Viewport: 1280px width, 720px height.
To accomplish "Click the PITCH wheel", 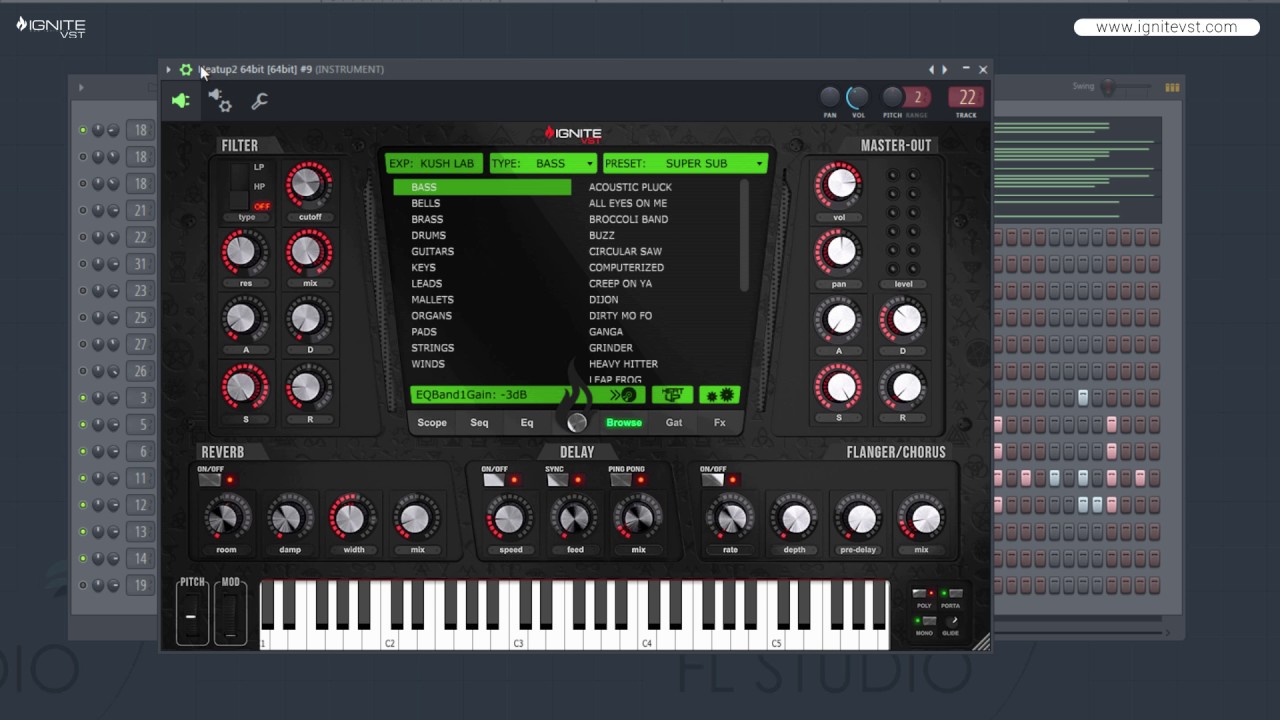I will pos(192,615).
